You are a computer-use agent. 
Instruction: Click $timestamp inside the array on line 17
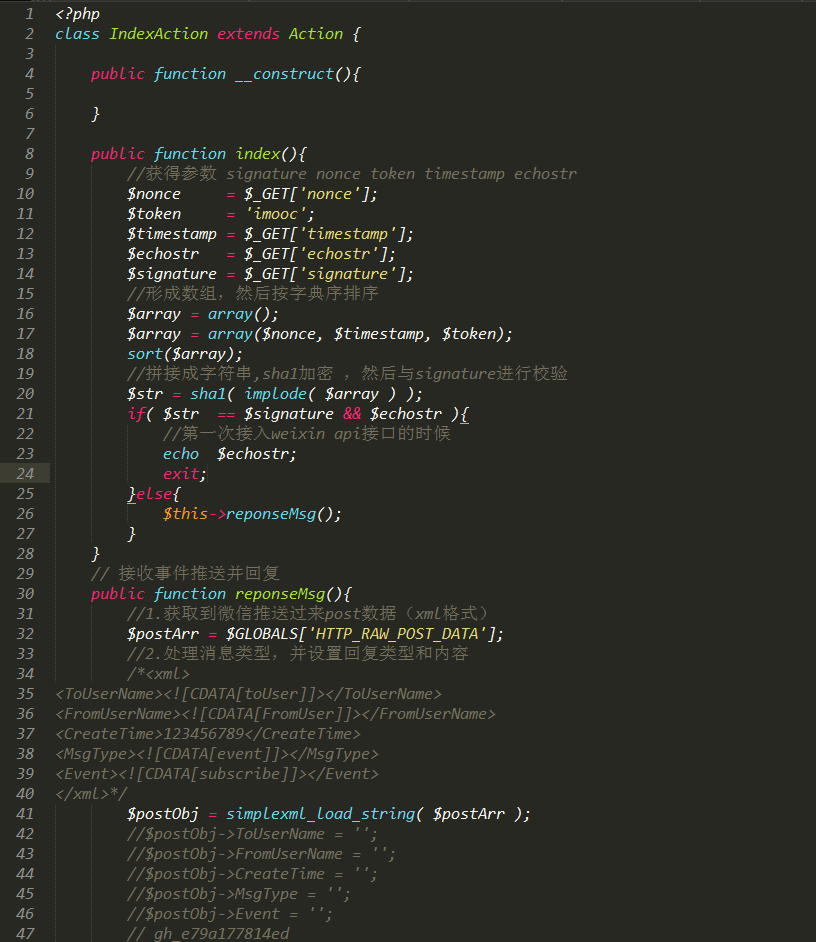pyautogui.click(x=379, y=334)
